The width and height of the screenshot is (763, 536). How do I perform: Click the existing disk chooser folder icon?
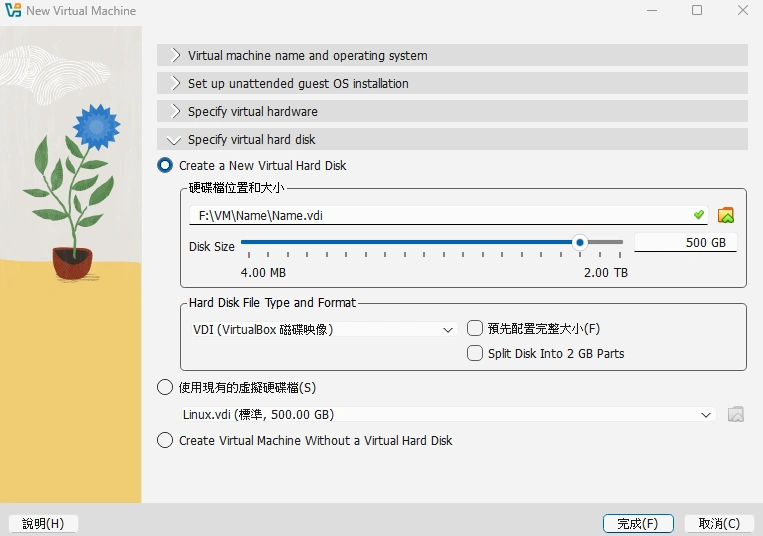[736, 414]
